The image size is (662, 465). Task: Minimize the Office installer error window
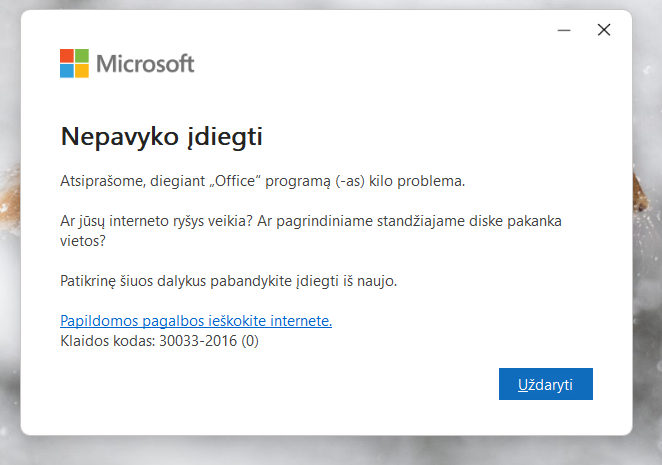click(564, 30)
